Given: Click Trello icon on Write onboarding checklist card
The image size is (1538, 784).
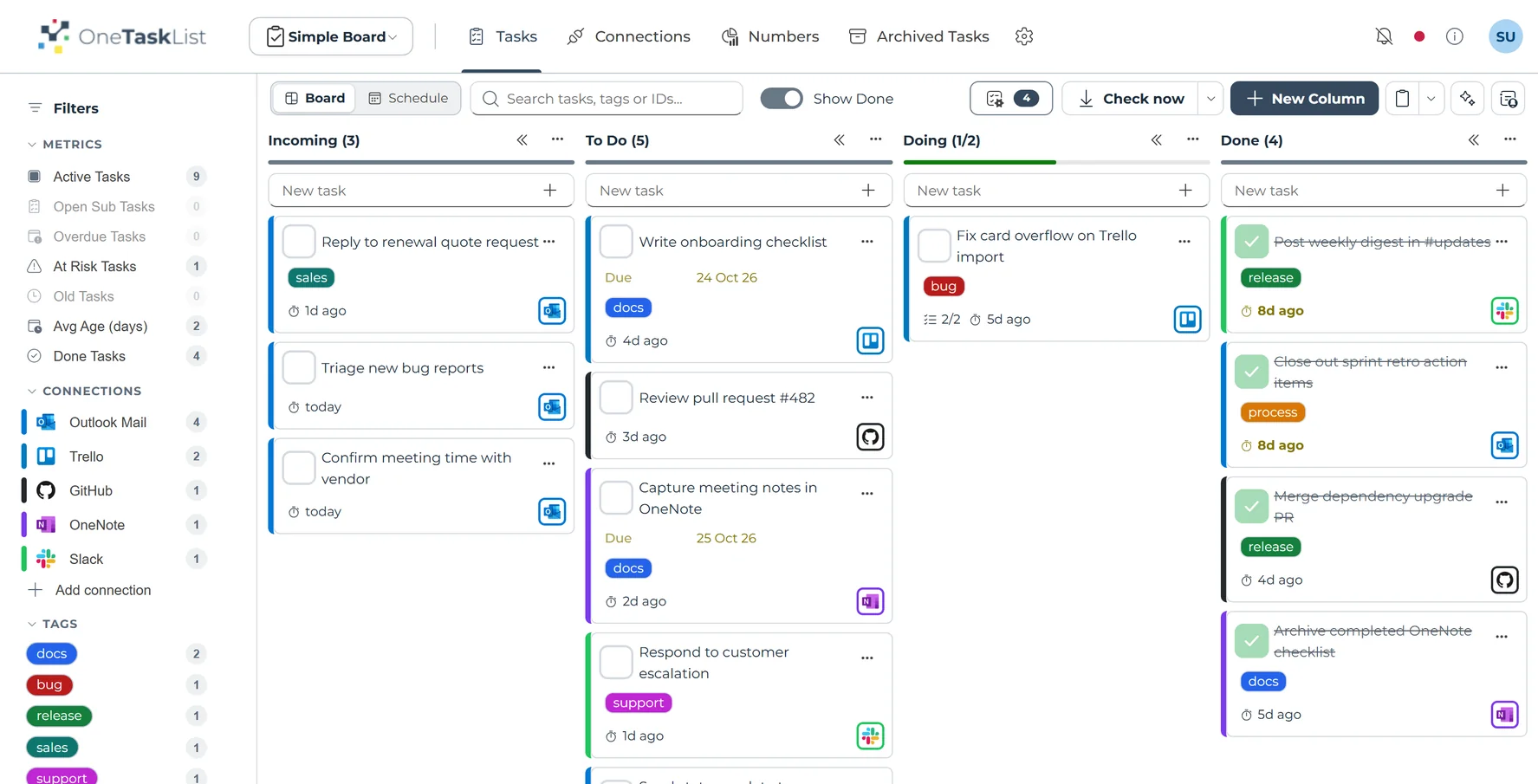Looking at the screenshot, I should [x=870, y=340].
